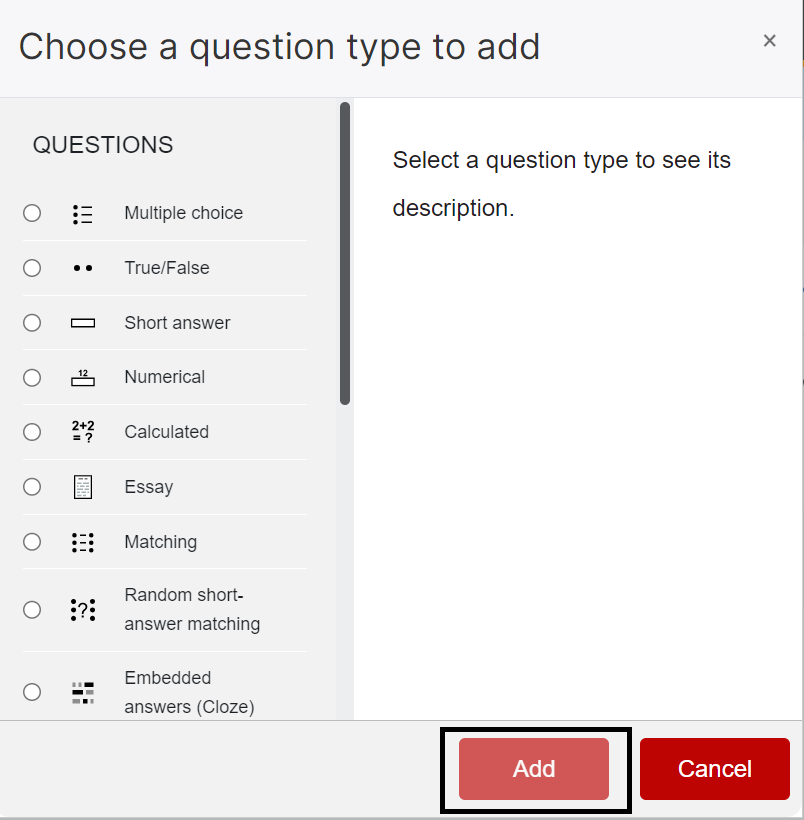Choose the Calculated question type label
Image resolution: width=804 pixels, height=820 pixels.
point(166,432)
